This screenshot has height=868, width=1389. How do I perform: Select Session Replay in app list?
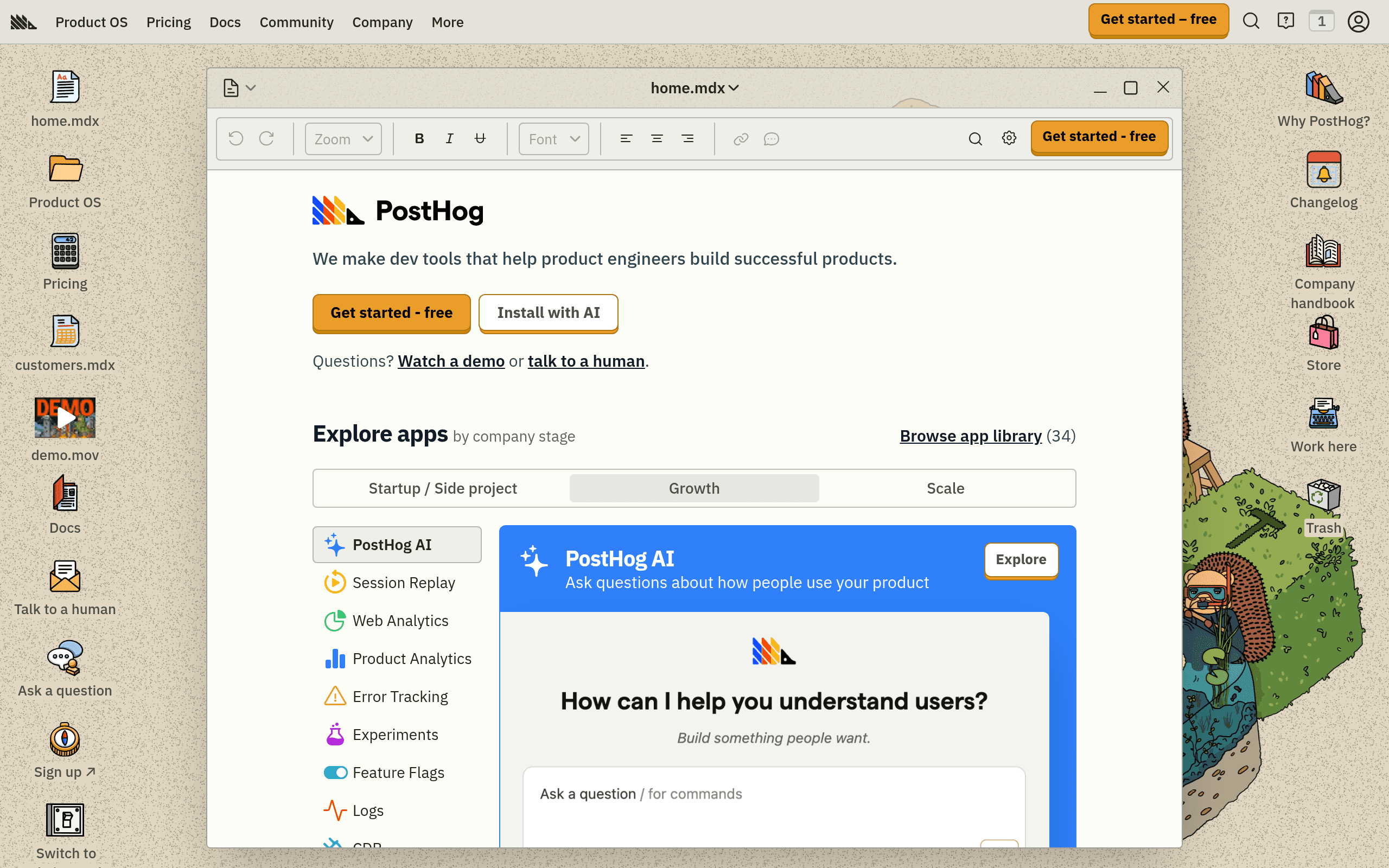pyautogui.click(x=404, y=583)
